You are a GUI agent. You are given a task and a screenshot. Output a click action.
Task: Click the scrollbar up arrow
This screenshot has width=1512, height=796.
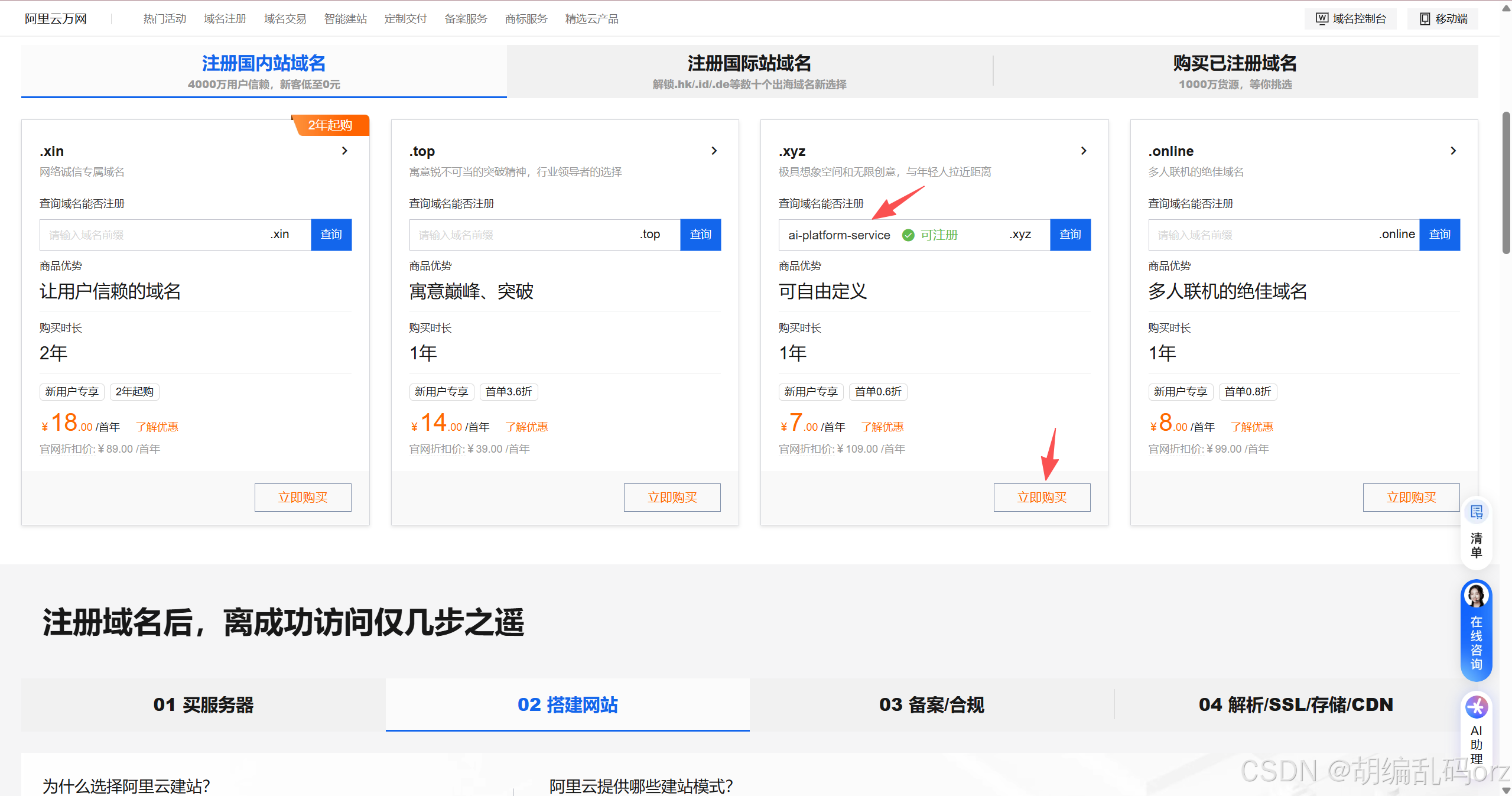1505,8
